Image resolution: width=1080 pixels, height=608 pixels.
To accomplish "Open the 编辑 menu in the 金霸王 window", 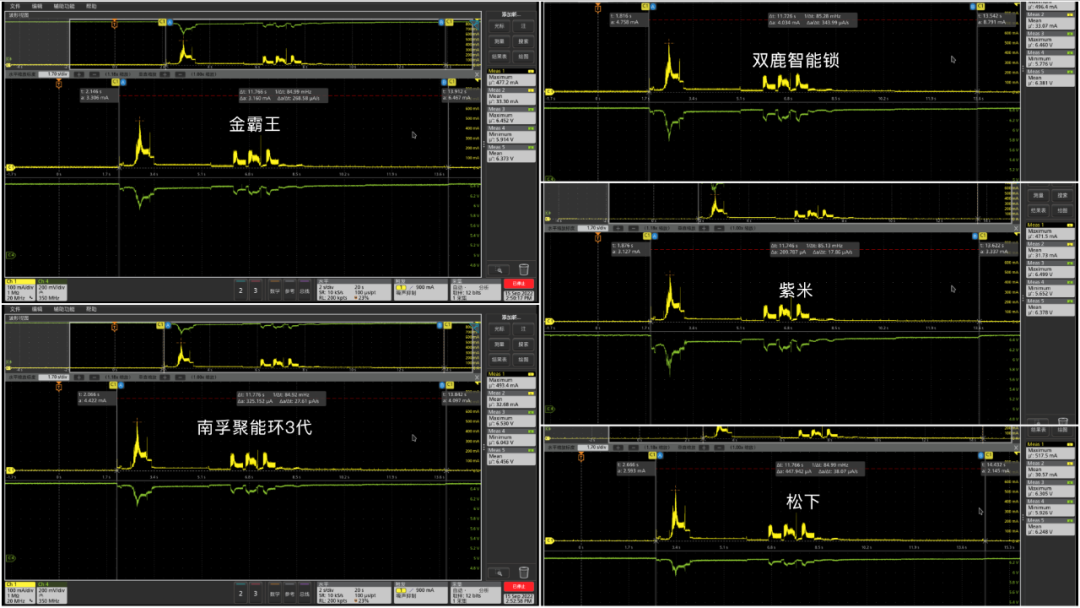I will (37, 6).
